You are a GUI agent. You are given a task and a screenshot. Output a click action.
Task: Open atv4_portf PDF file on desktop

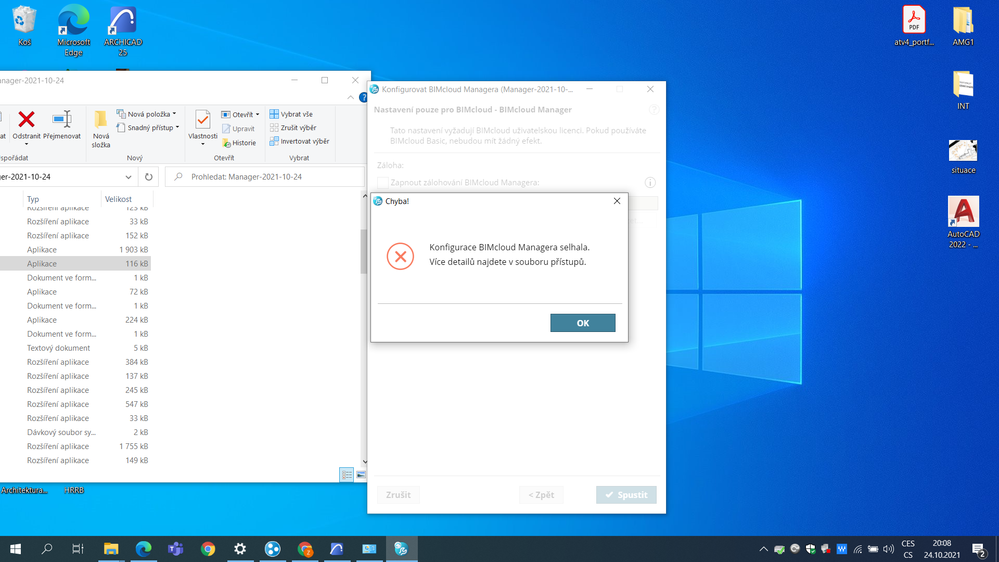coord(914,25)
